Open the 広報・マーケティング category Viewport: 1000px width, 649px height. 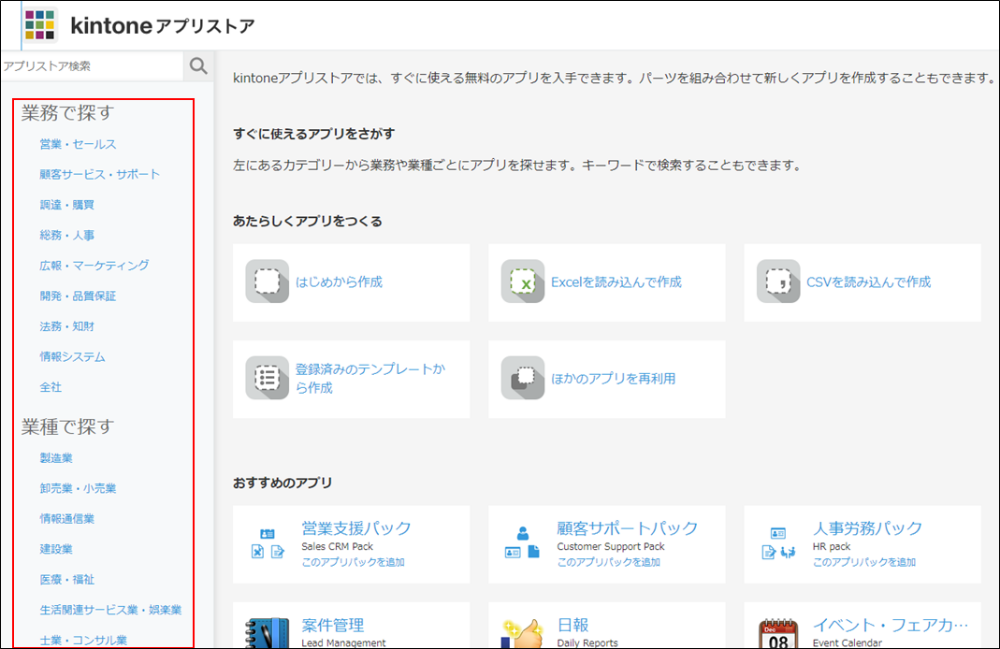(x=94, y=265)
